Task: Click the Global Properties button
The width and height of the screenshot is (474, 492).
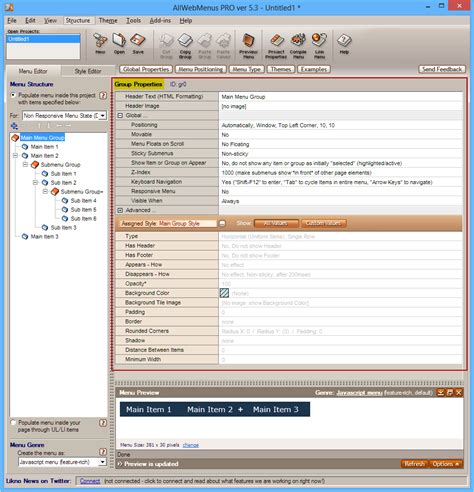Action: coord(146,69)
